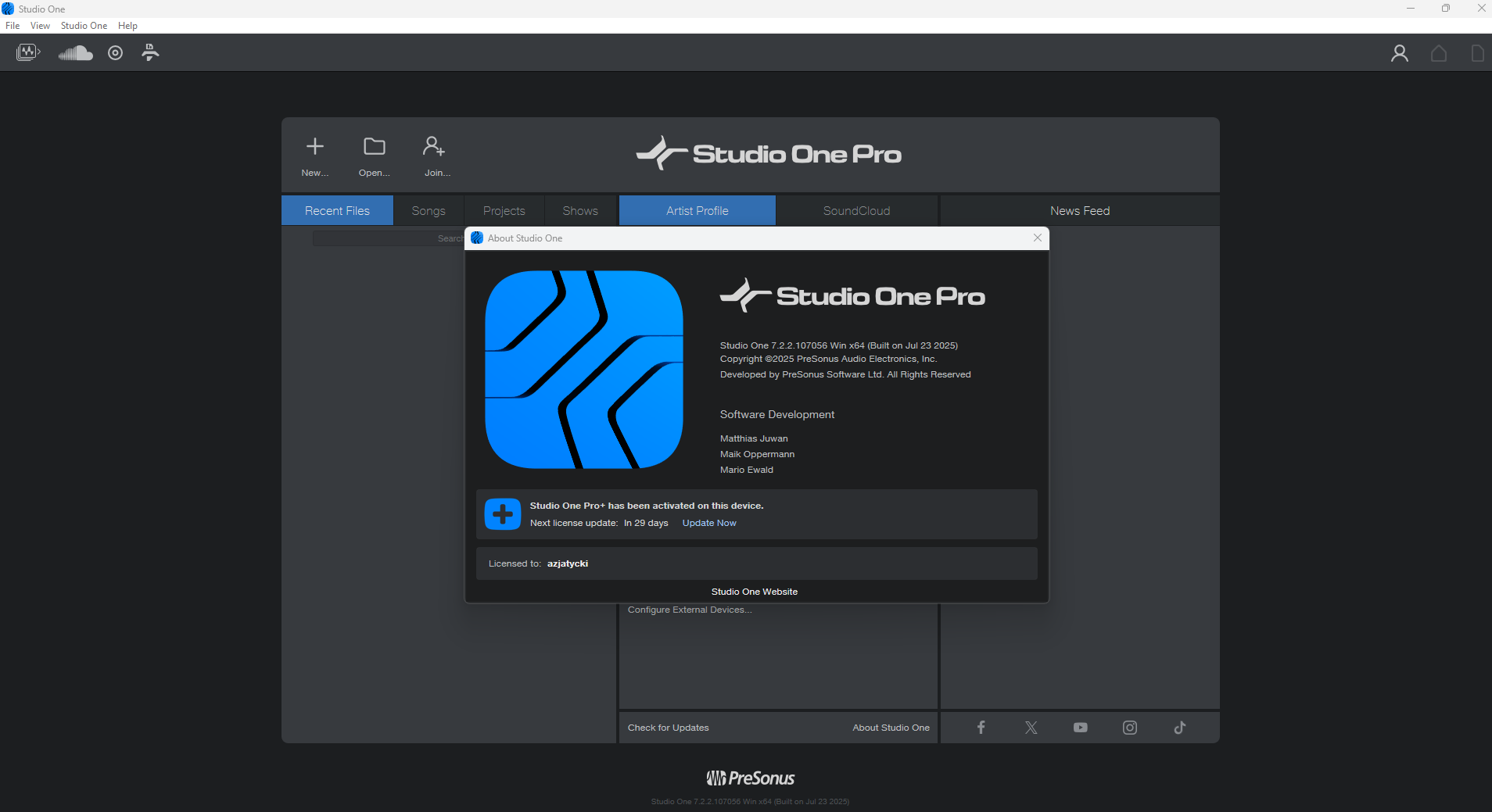
Task: Click About Studio One on start page
Action: [891, 728]
